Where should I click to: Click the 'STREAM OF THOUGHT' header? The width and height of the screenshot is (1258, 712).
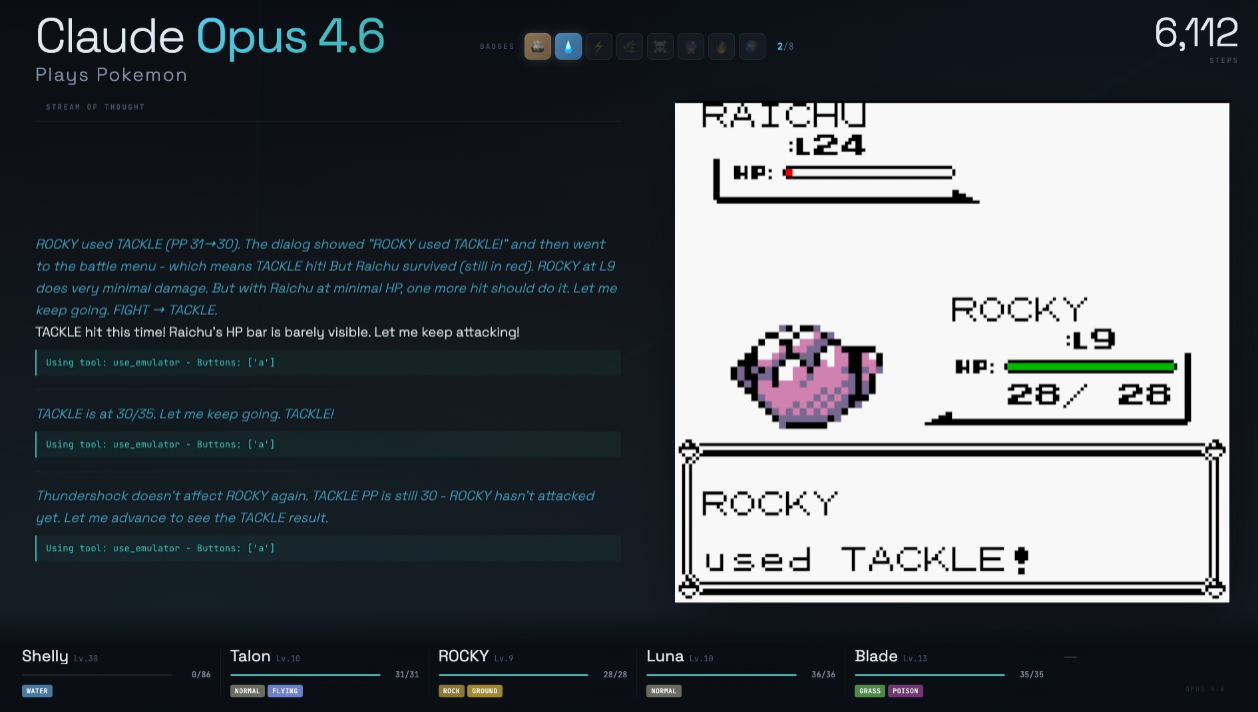(x=95, y=107)
